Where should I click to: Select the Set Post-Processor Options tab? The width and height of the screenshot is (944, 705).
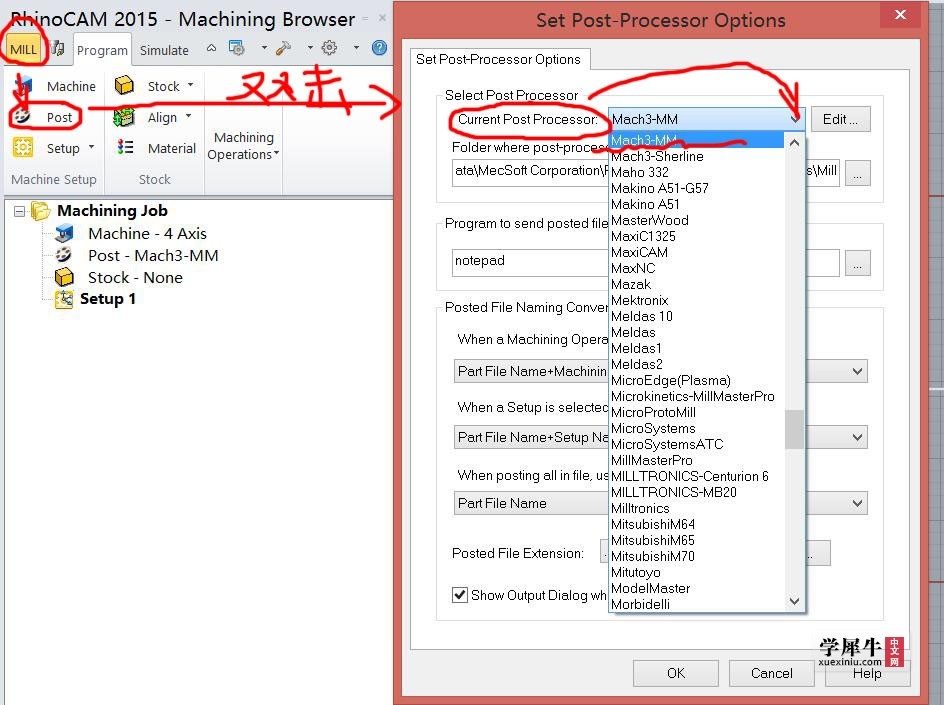tap(498, 59)
